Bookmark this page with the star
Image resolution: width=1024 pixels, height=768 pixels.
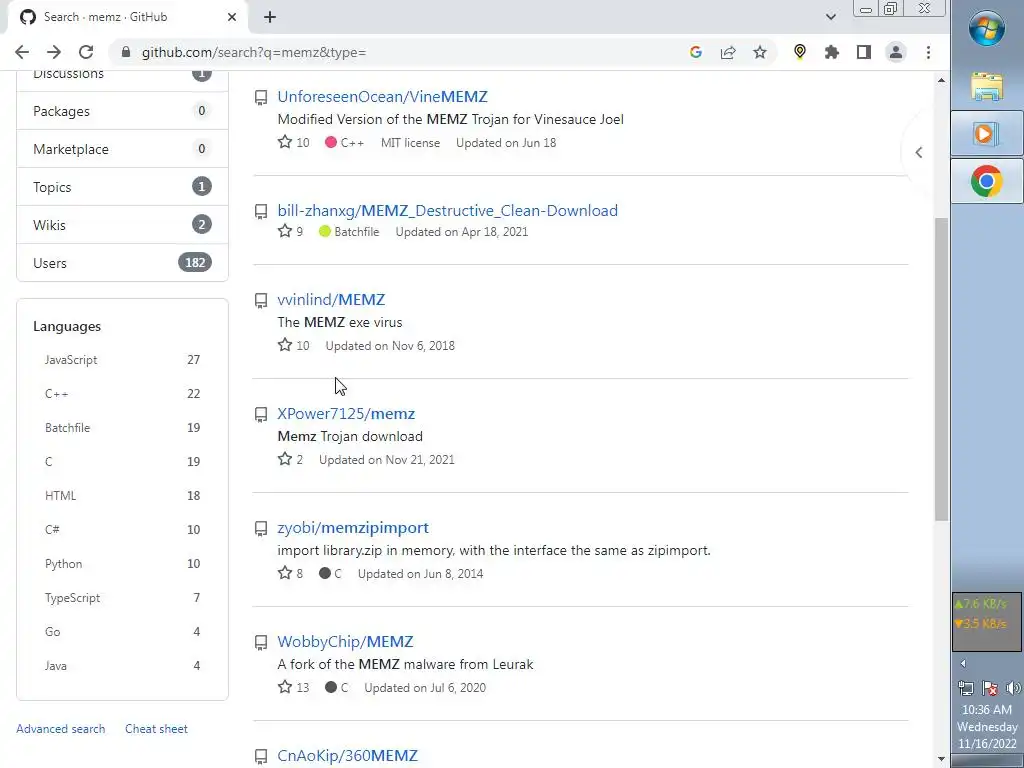pyautogui.click(x=760, y=52)
